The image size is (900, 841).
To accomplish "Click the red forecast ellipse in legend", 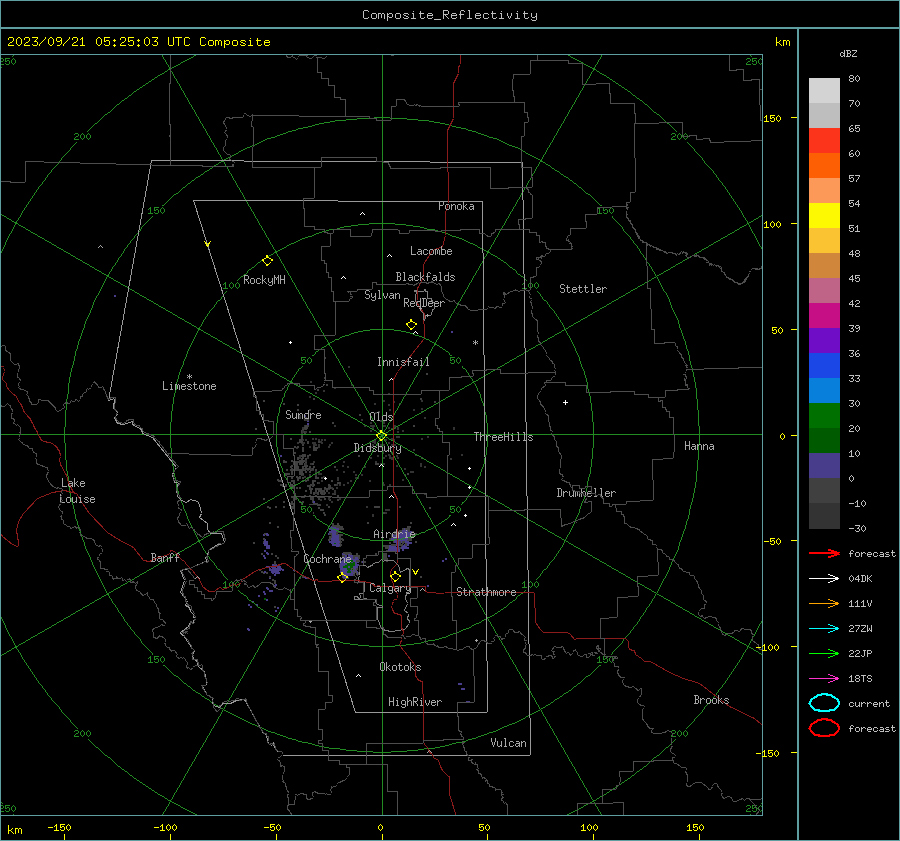I will tap(824, 728).
